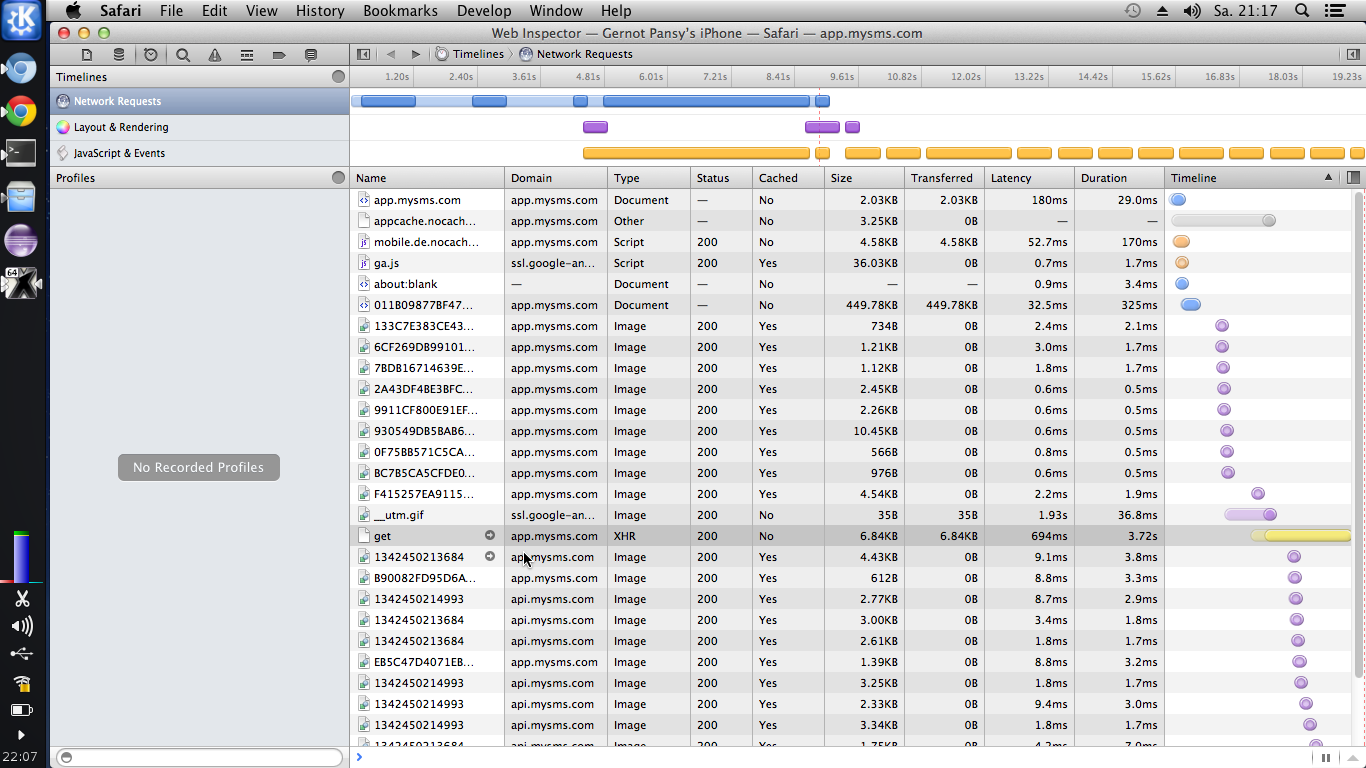Open the Console log speech bubble icon
This screenshot has height=768, width=1366.
point(311,55)
